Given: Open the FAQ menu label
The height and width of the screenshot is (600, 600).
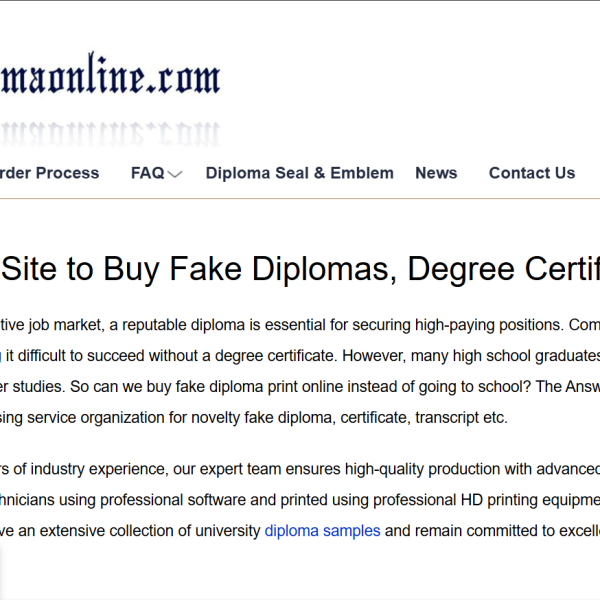Looking at the screenshot, I should 147,173.
